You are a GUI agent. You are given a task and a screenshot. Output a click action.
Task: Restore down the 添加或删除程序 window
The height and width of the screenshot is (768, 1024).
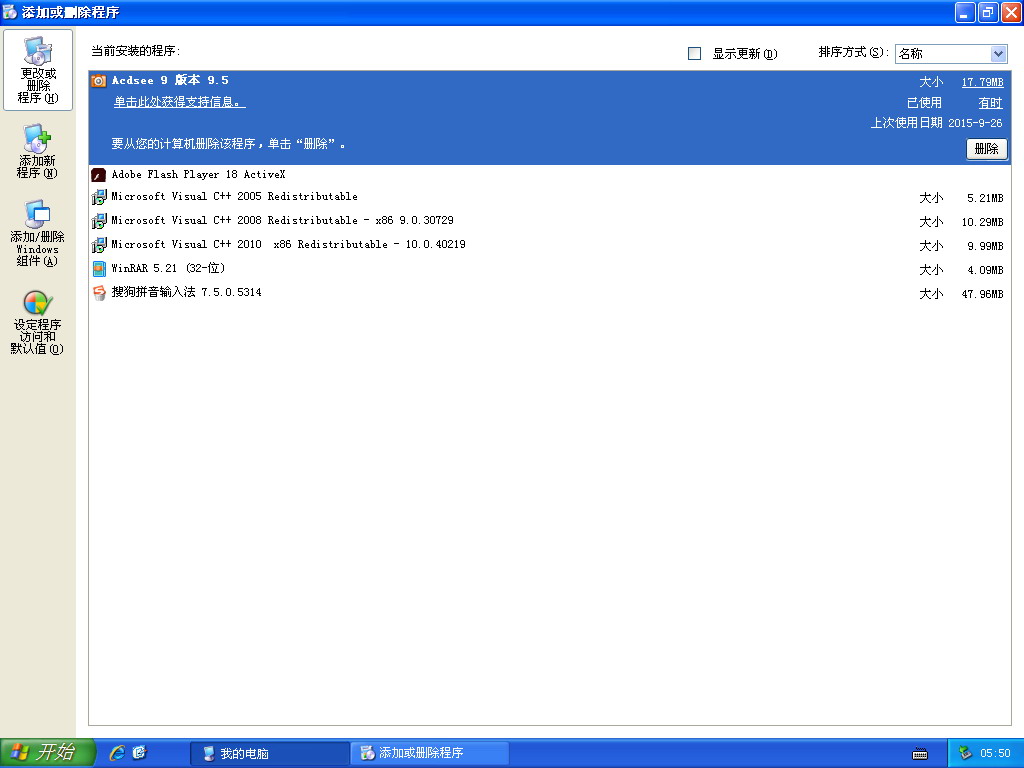[x=988, y=12]
